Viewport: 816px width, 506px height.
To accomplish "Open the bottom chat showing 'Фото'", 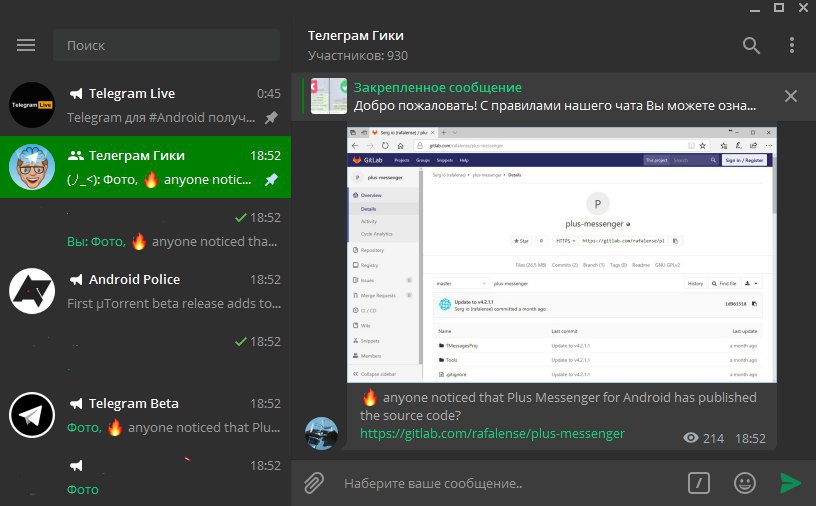I will [x=145, y=476].
